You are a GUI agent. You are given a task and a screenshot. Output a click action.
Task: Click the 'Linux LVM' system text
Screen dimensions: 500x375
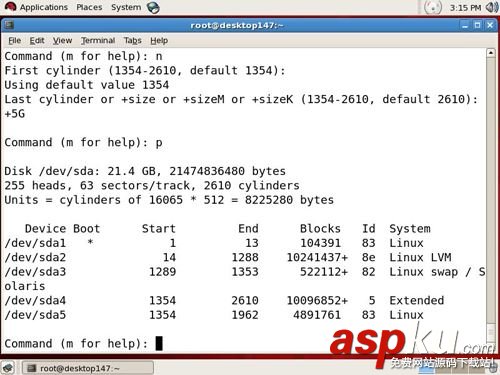click(420, 257)
